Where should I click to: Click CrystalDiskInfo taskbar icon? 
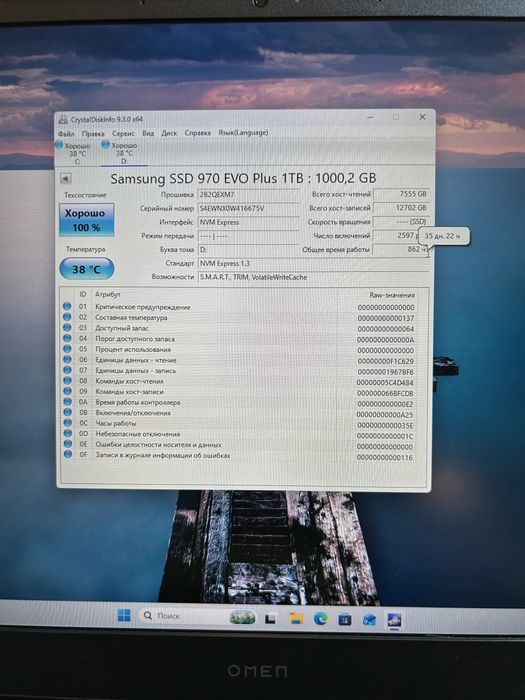click(x=394, y=620)
